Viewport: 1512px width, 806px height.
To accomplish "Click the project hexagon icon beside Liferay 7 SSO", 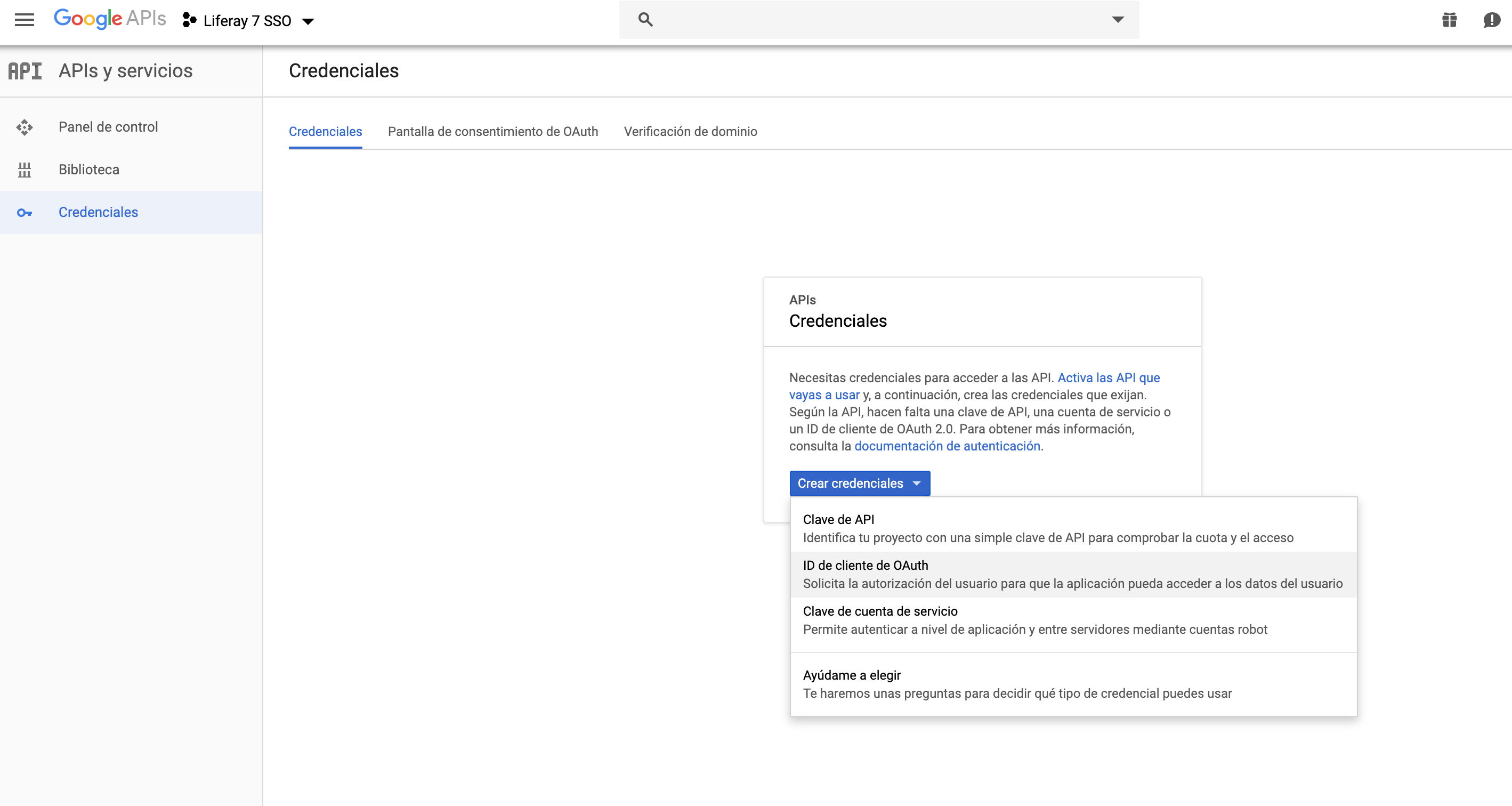I will tap(189, 21).
